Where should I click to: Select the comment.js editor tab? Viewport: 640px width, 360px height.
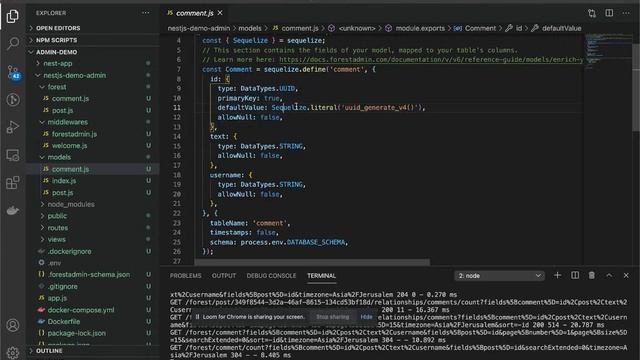(194, 13)
